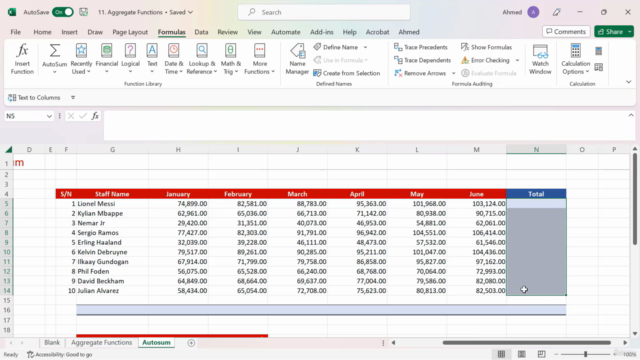Select row 10 header

(x=7, y=252)
